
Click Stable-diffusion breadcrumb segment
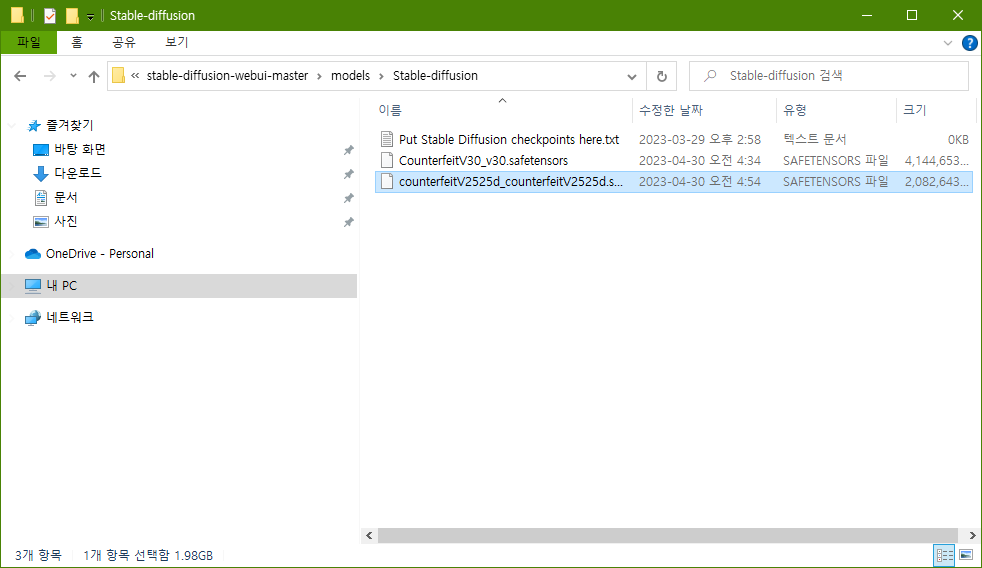(435, 76)
